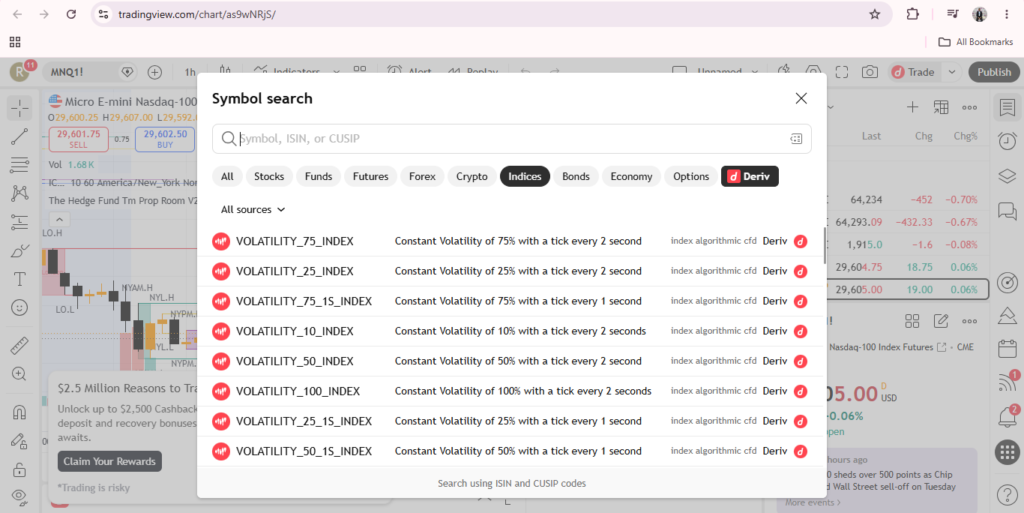Click the results list scrollbar

pos(824,246)
